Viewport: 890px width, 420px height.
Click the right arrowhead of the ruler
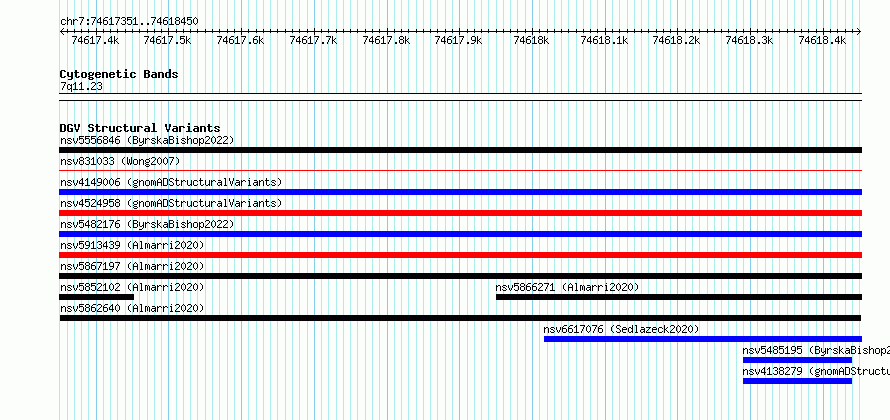click(859, 32)
